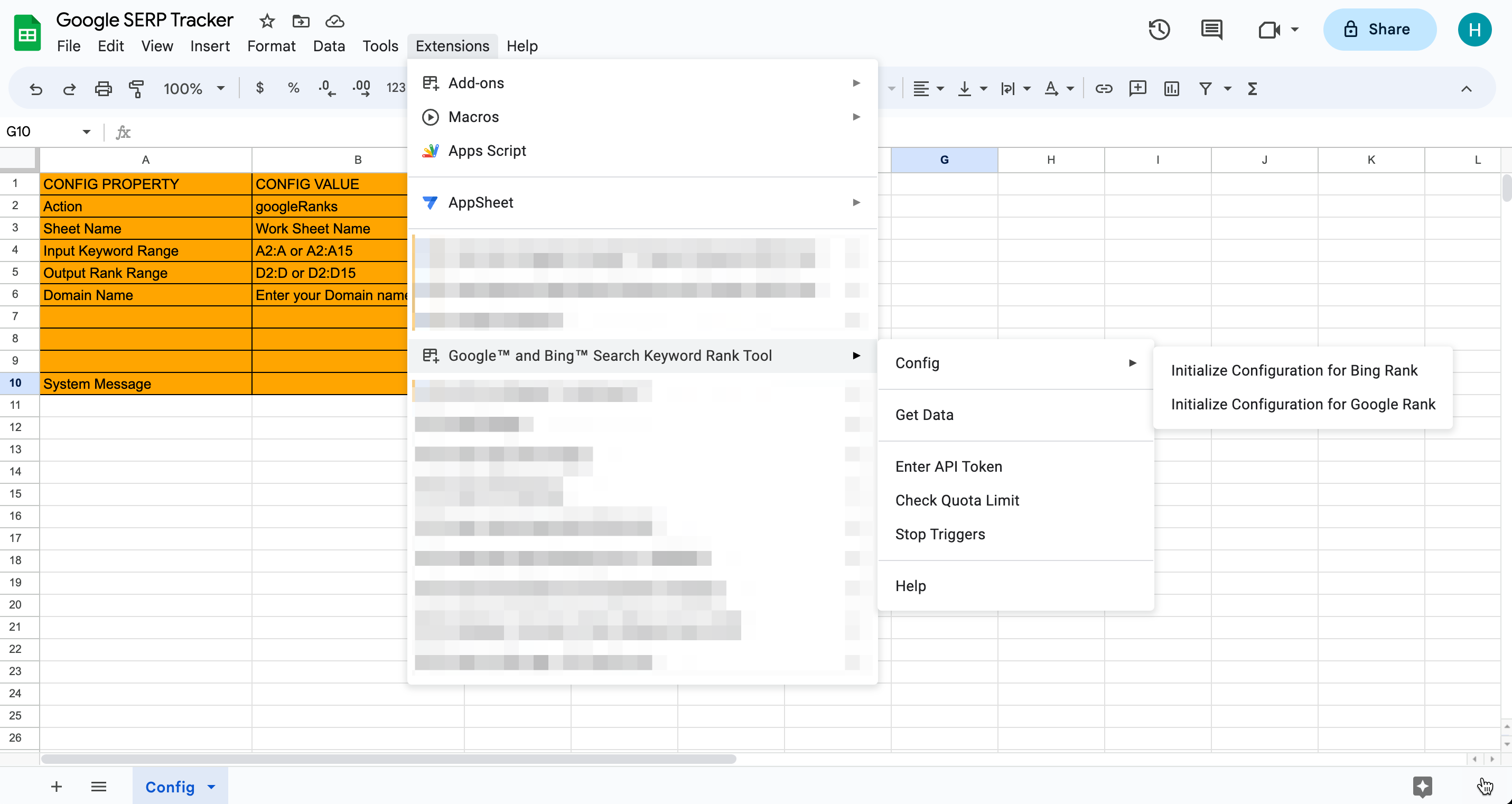Open video call options dropdown arrow
Viewport: 1512px width, 804px height.
pyautogui.click(x=1295, y=30)
